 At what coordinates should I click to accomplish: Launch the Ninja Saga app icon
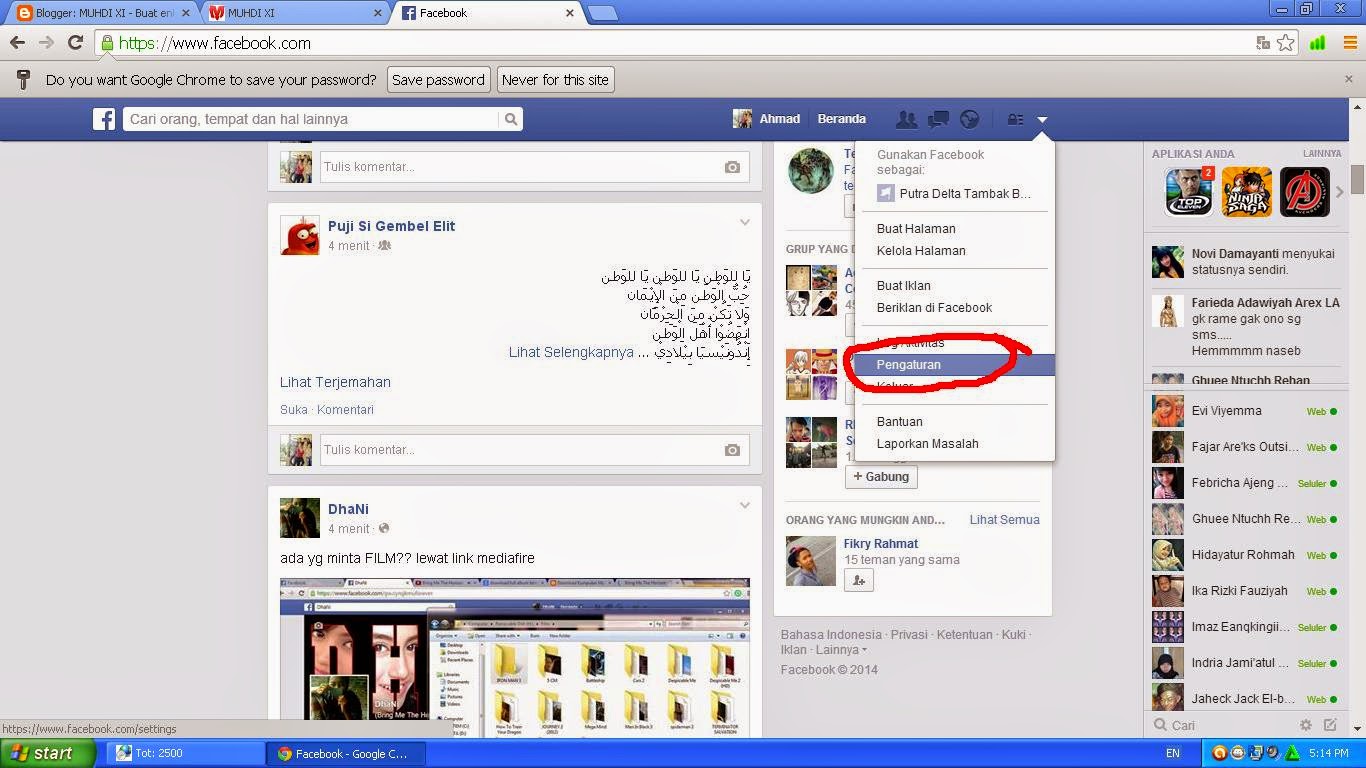point(1247,192)
